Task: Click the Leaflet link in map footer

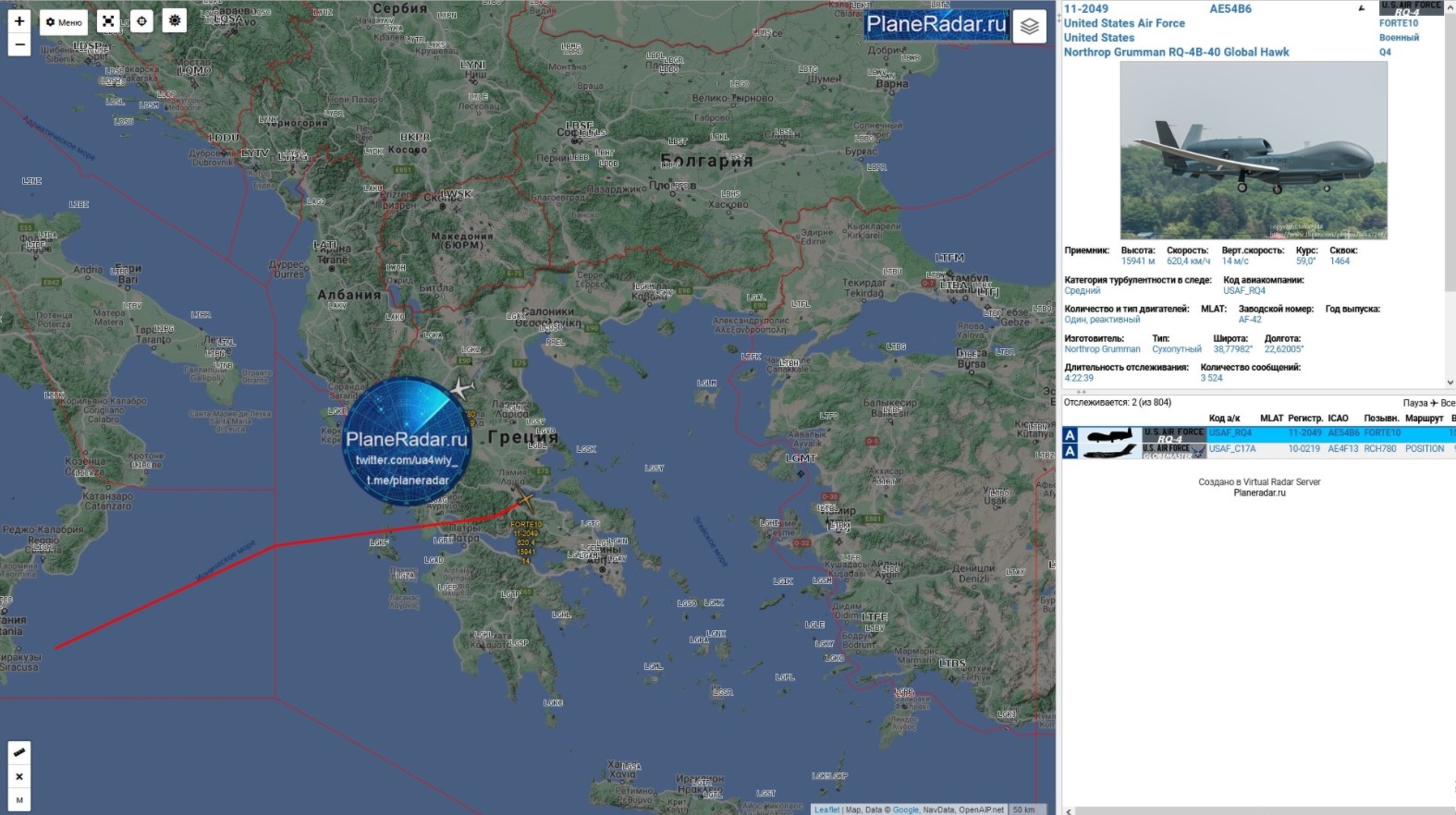Action: tap(826, 809)
